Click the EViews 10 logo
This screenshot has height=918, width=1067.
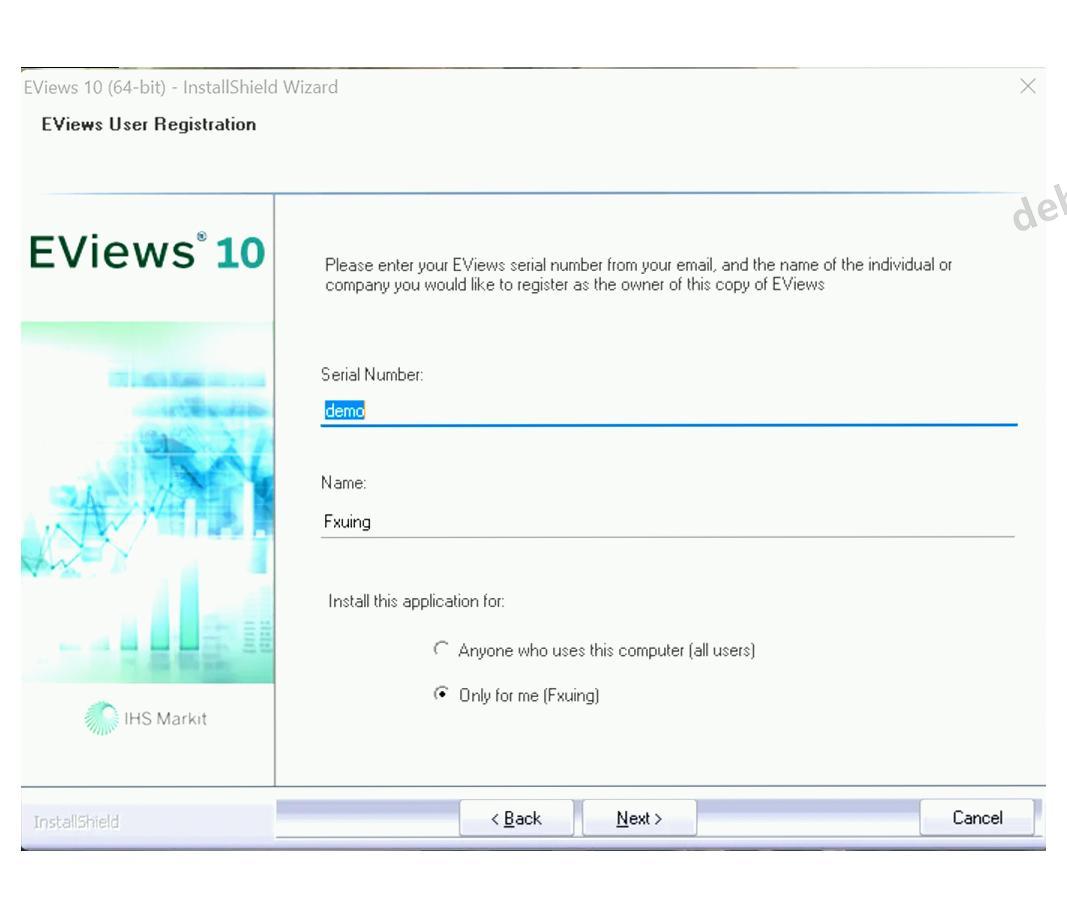tap(147, 252)
